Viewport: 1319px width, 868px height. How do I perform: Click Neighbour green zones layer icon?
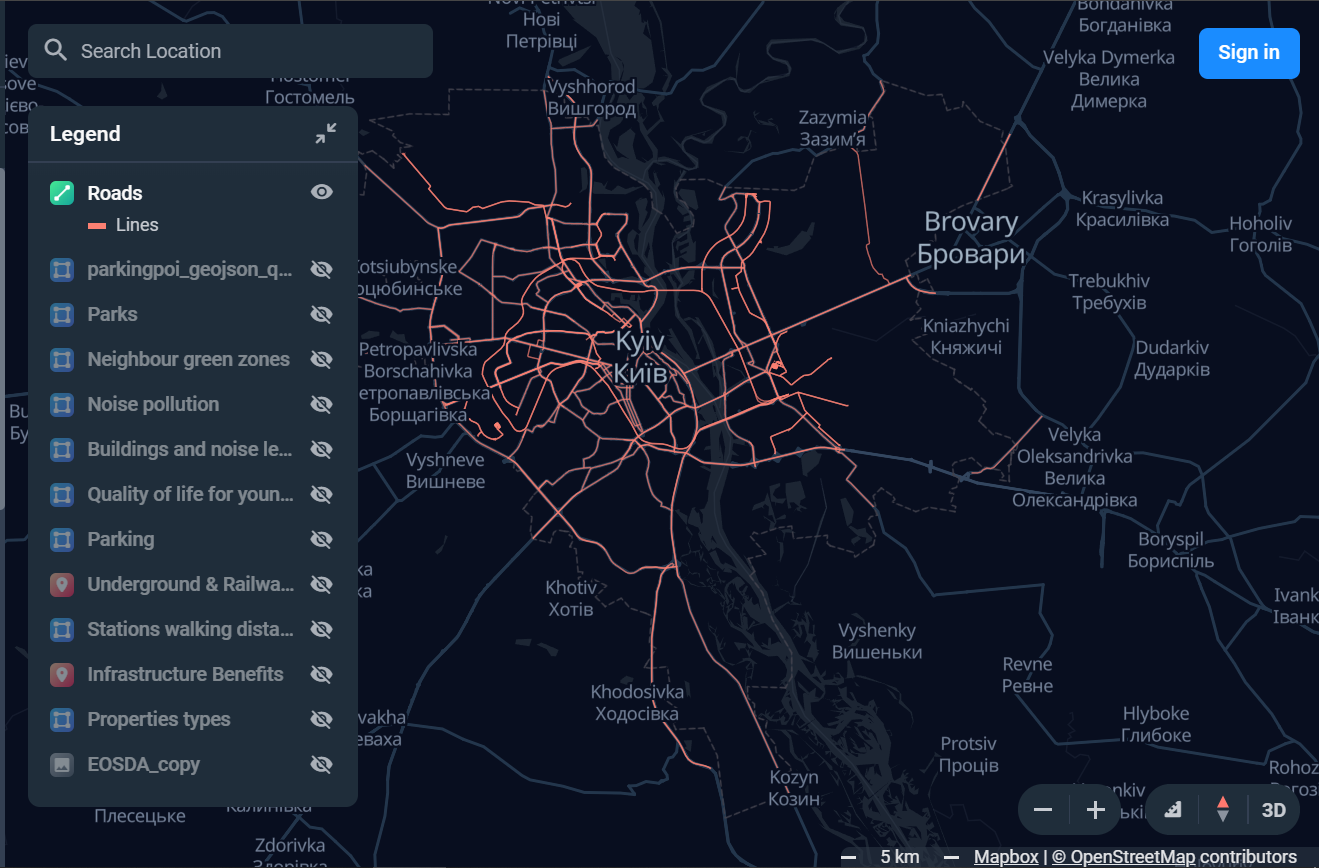coord(62,359)
